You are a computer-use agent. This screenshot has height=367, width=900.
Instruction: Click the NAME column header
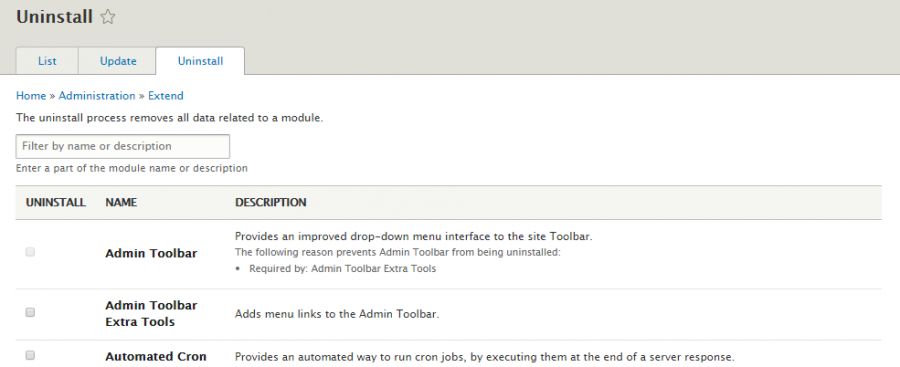pyautogui.click(x=121, y=202)
